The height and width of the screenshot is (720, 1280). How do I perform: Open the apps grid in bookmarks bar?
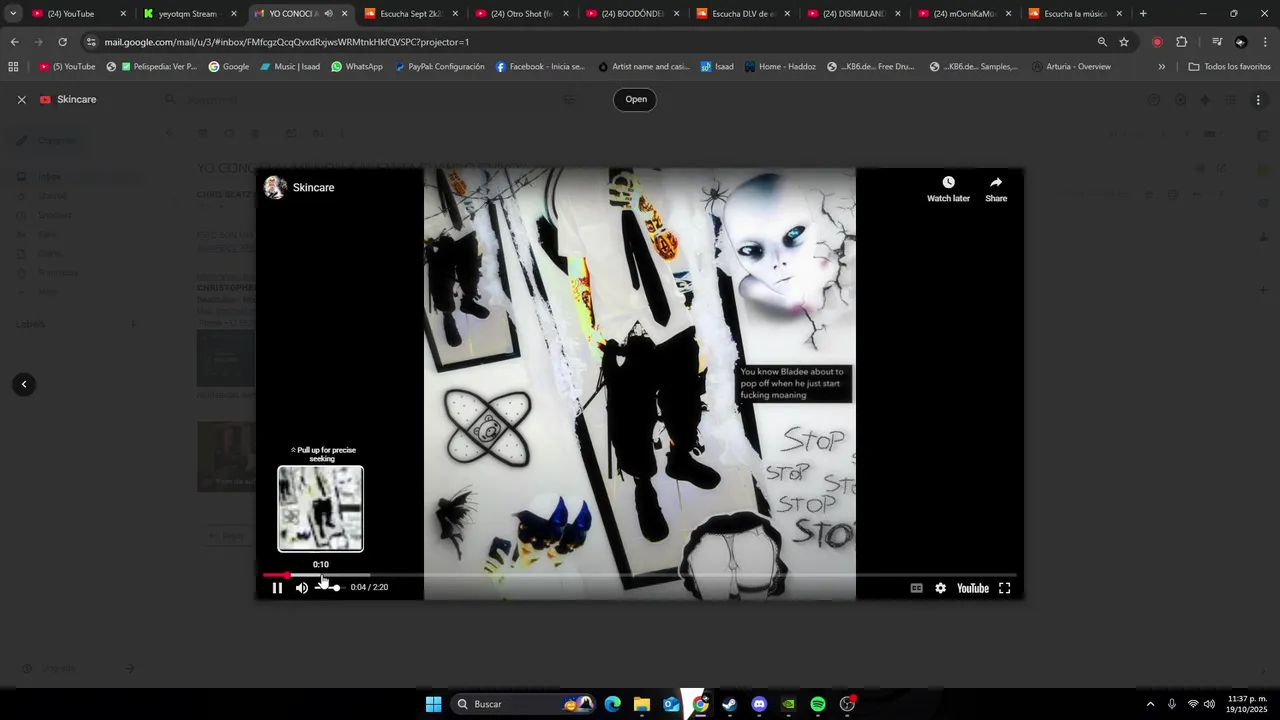(x=13, y=67)
